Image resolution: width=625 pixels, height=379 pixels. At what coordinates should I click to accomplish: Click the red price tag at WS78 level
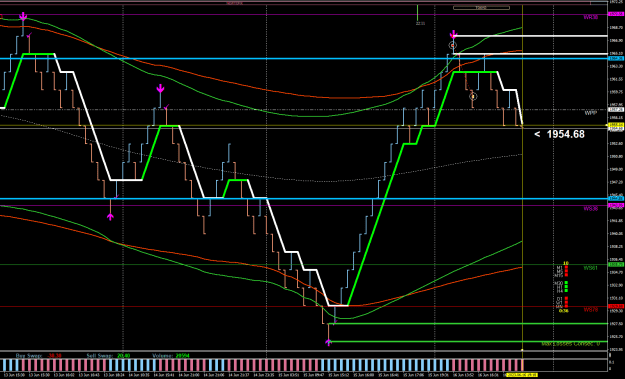coord(615,306)
